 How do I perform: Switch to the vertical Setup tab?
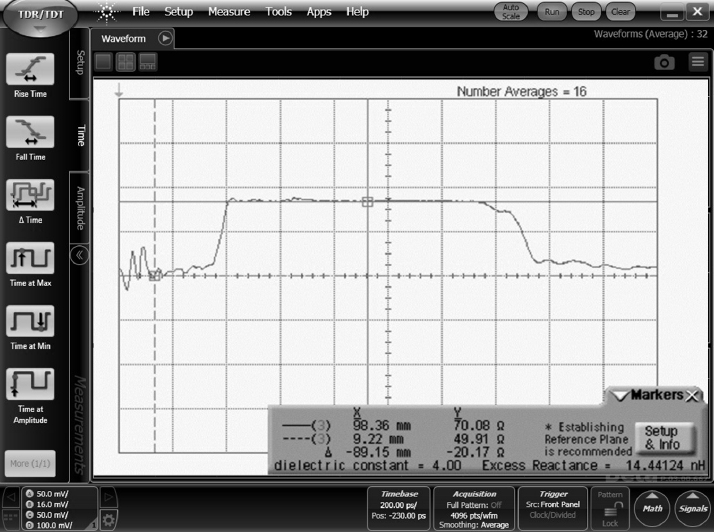[80, 63]
